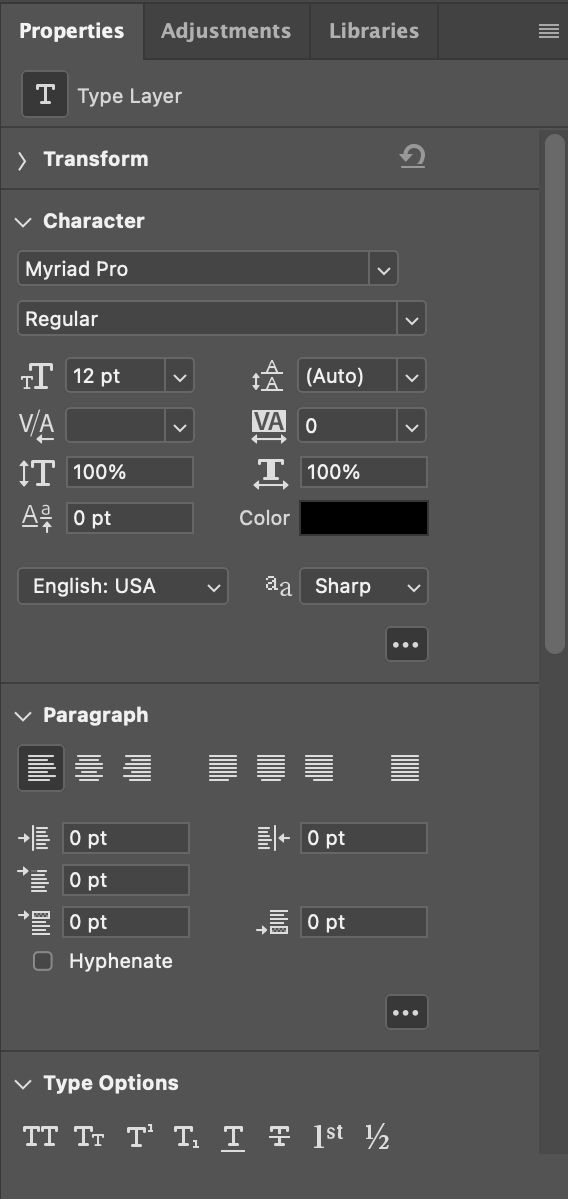Set paragraph alignment to right align text

(x=138, y=768)
